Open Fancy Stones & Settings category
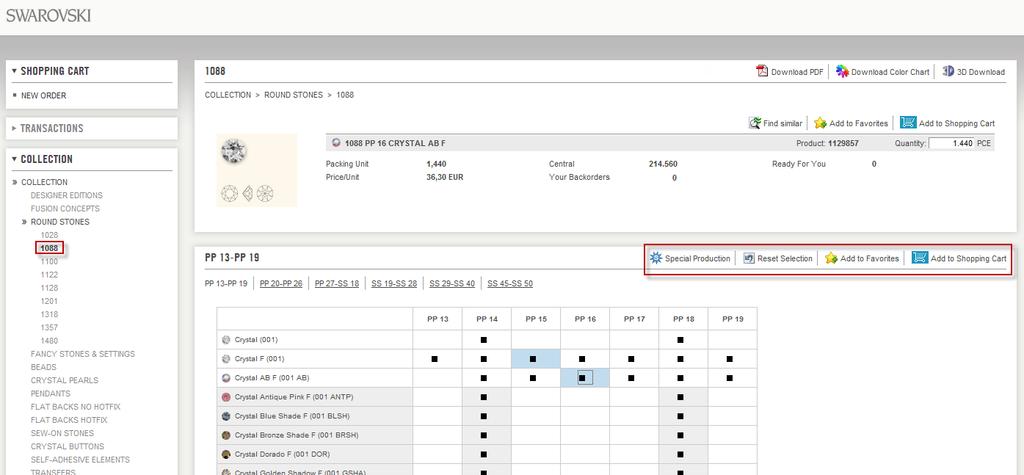This screenshot has height=475, width=1024. pyautogui.click(x=83, y=354)
